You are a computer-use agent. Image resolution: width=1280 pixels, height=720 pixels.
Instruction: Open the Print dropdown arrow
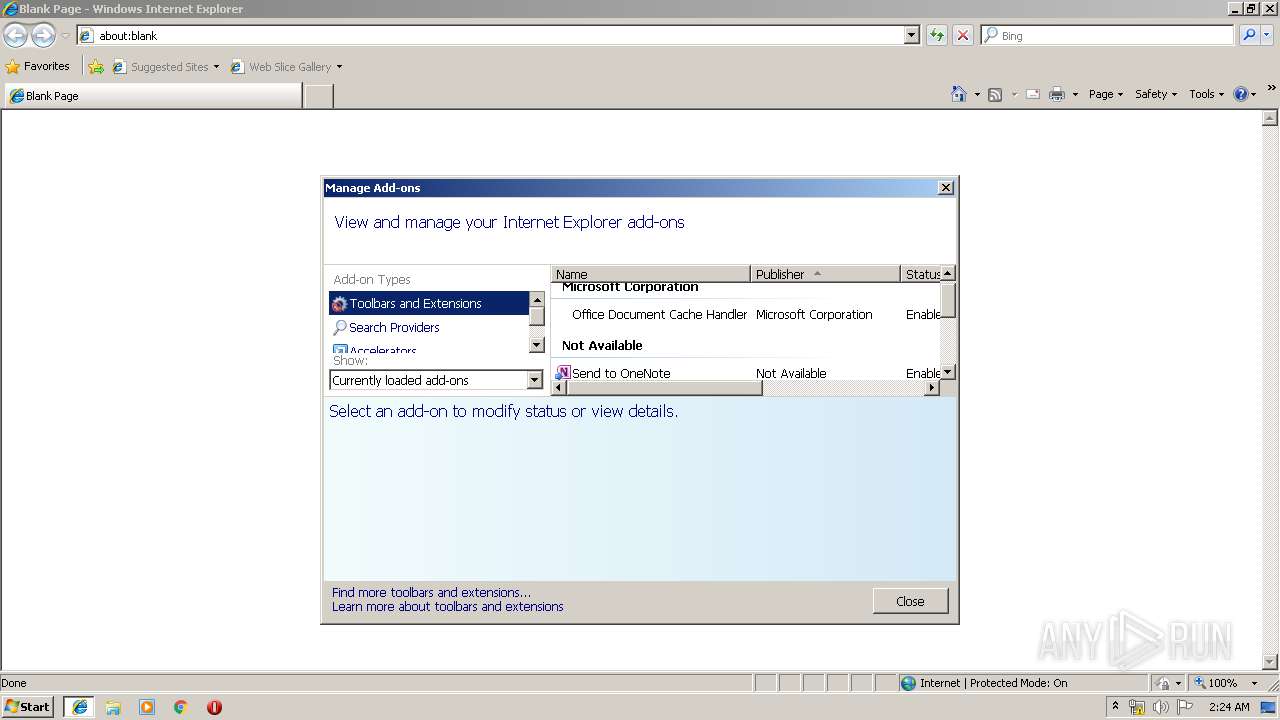pos(1075,94)
